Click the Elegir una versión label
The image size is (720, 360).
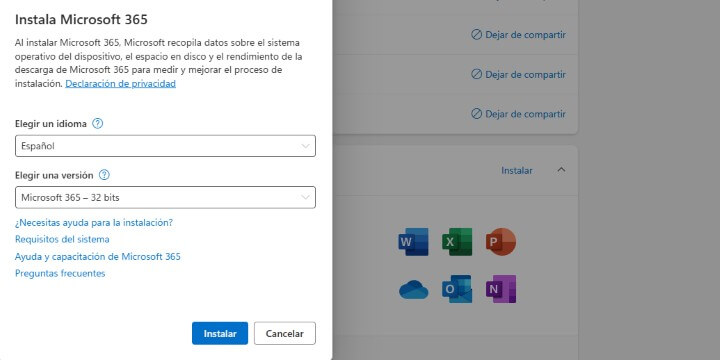pyautogui.click(x=54, y=175)
